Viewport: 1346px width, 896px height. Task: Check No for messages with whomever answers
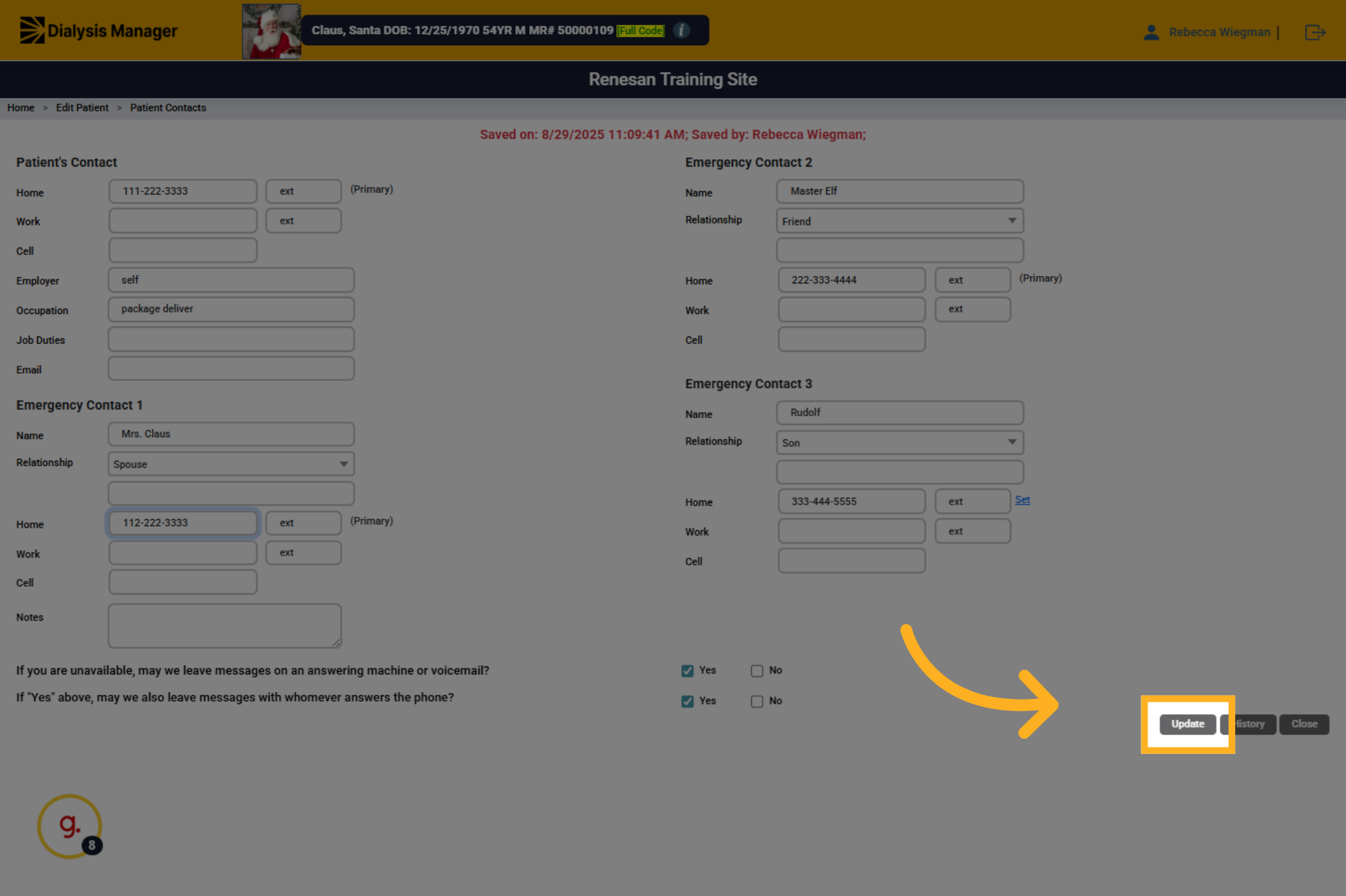(756, 702)
